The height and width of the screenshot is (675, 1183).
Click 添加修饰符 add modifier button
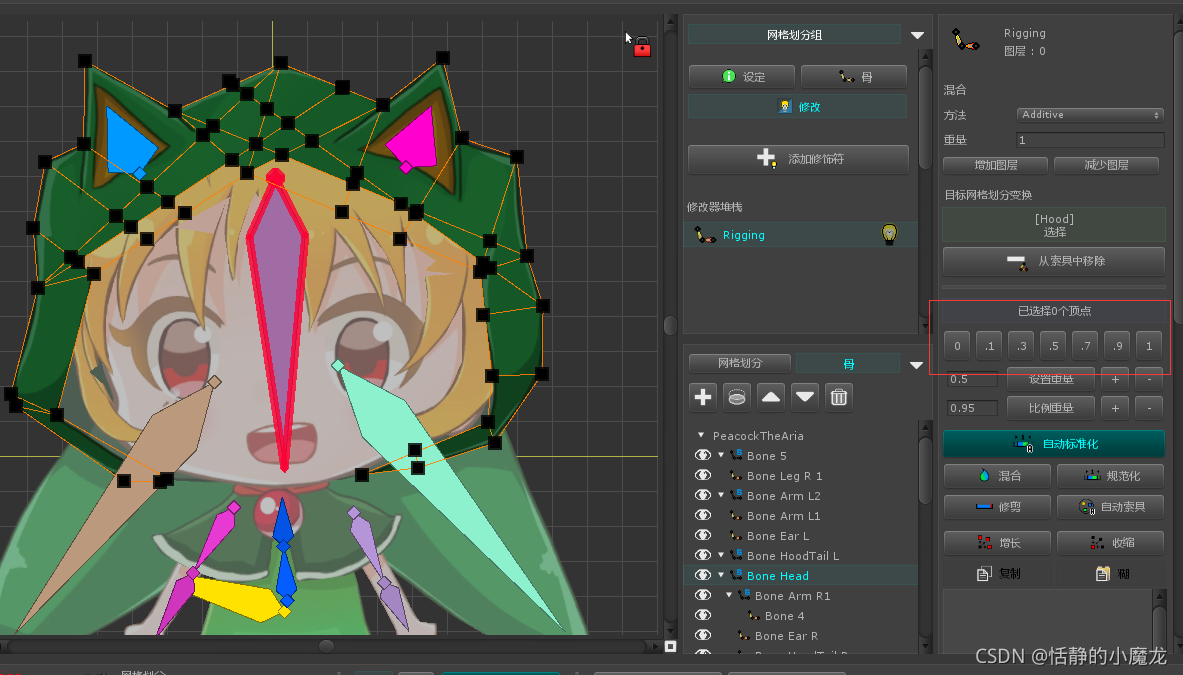(798, 158)
